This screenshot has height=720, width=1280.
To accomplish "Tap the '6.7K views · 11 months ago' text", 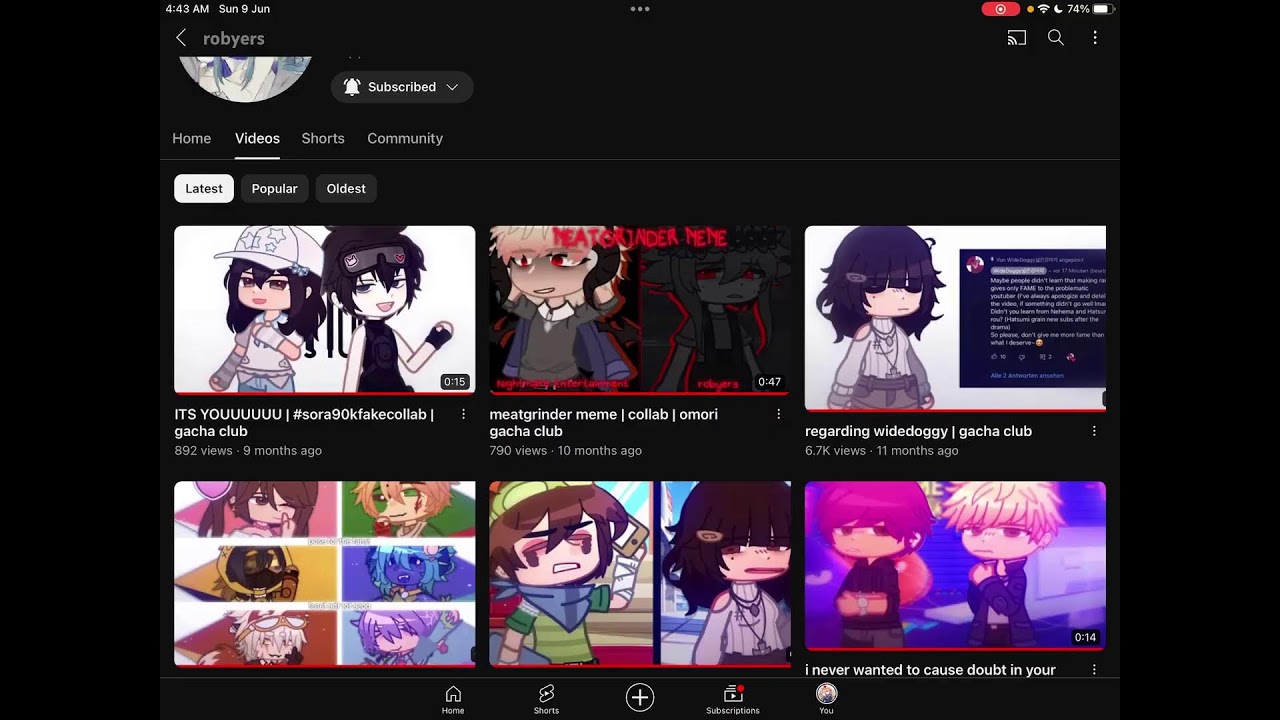I will point(881,451).
